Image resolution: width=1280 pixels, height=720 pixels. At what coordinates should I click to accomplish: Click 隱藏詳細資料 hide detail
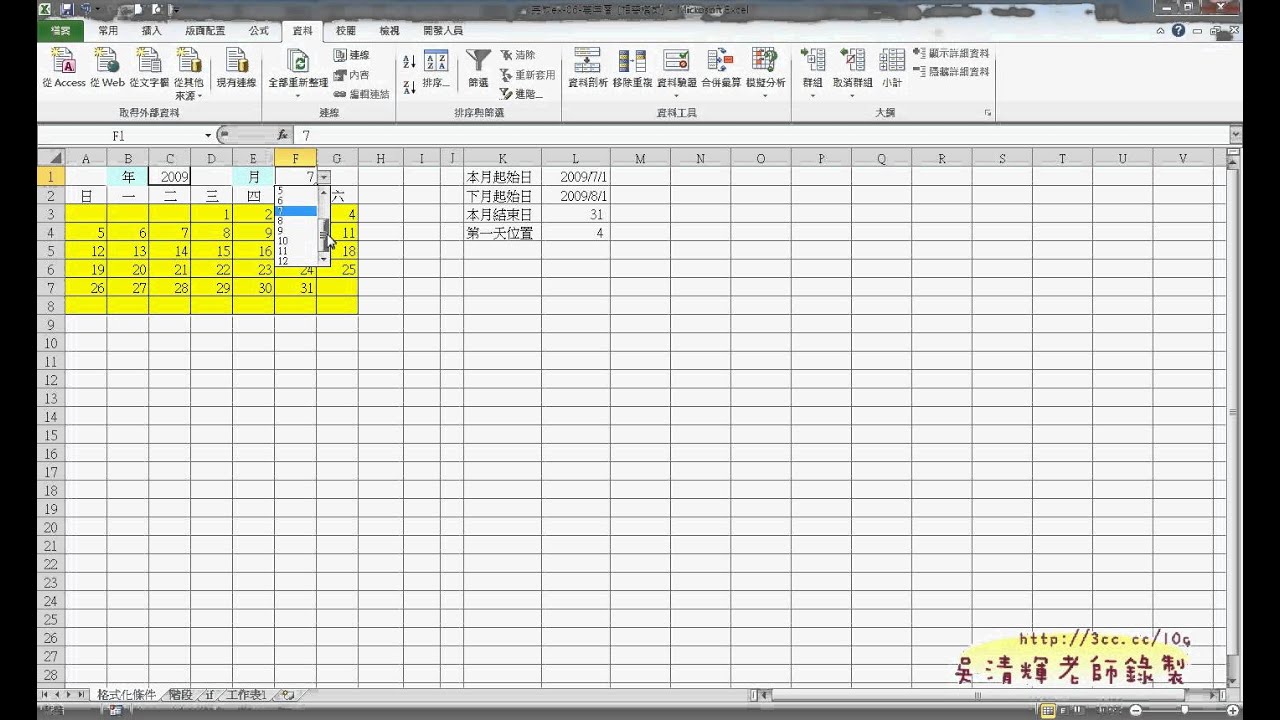pos(951,72)
